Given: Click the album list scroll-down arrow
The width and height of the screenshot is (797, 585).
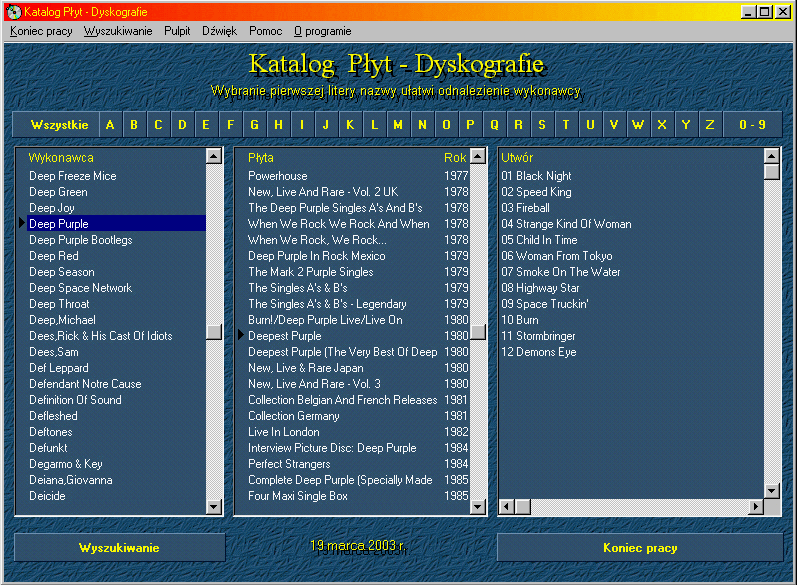Looking at the screenshot, I should (x=478, y=507).
